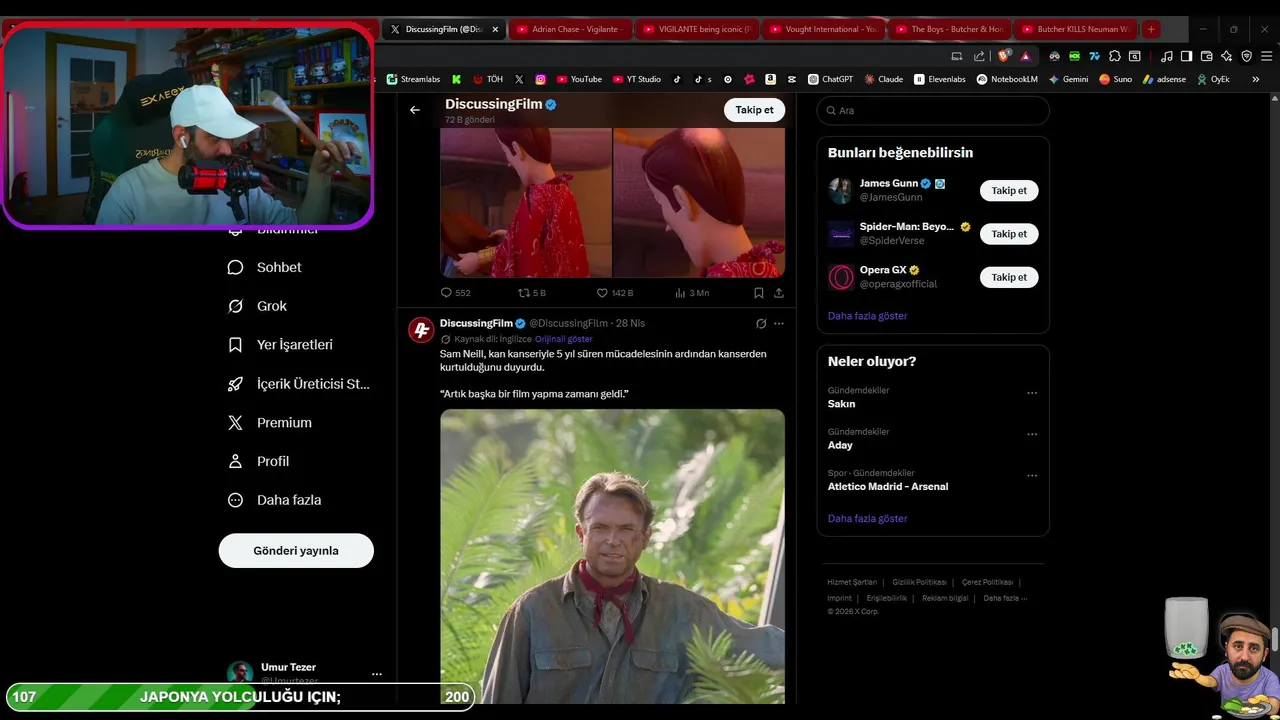Open options dots for the Aday trend
1280x720 pixels.
pos(1032,434)
